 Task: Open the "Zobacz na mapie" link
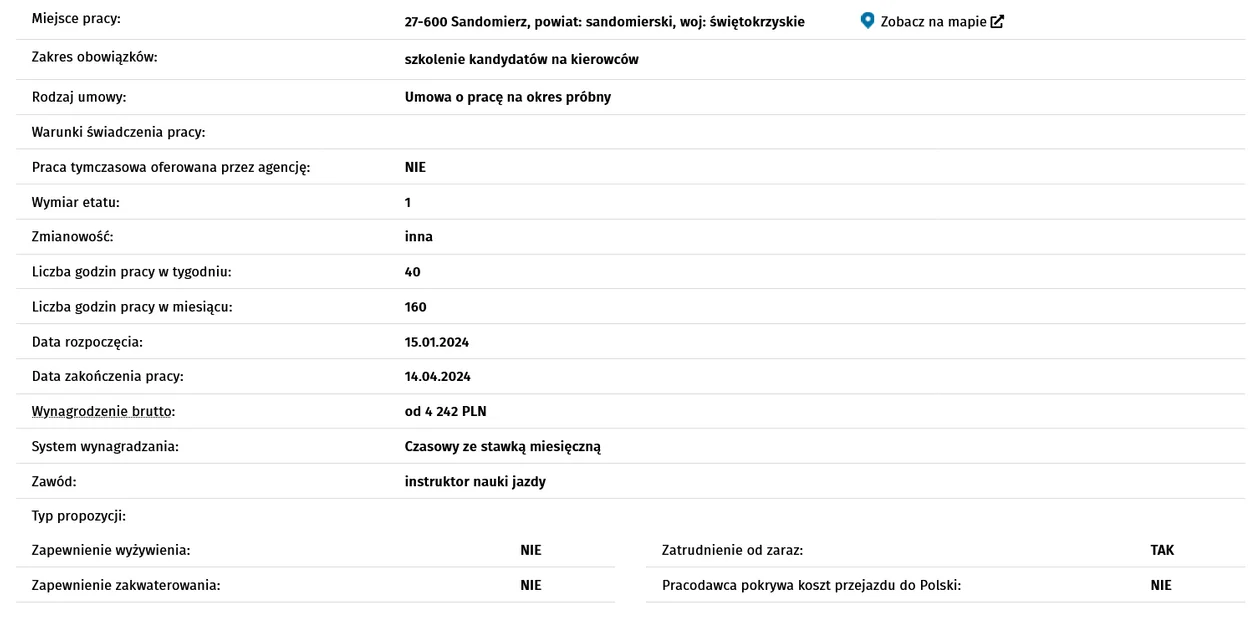click(x=933, y=22)
